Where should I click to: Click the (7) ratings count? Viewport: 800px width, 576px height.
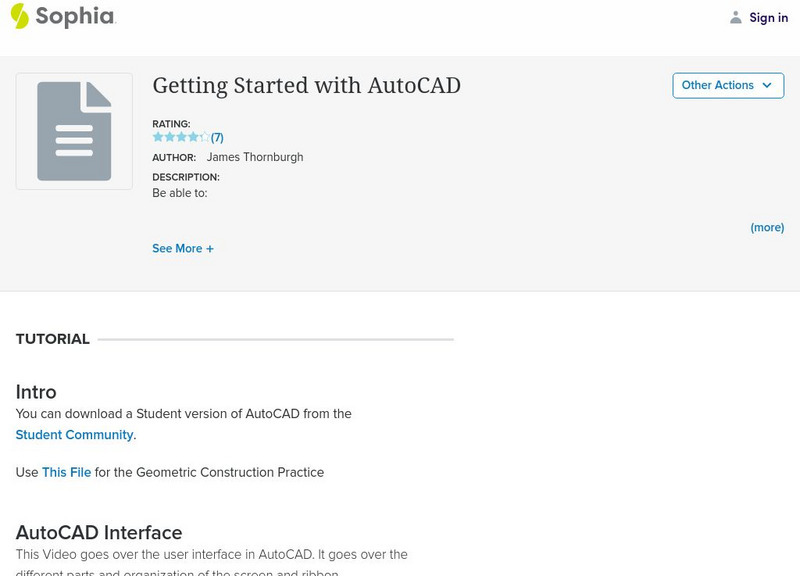217,138
